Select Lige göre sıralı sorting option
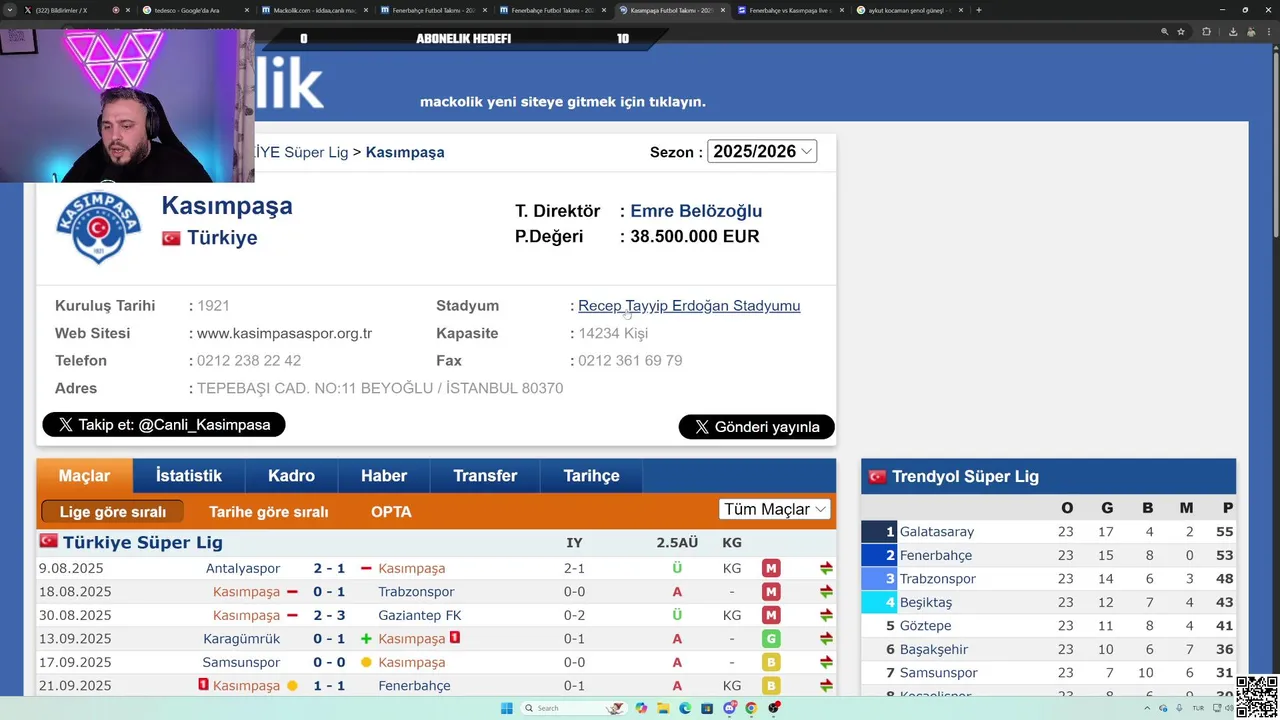 point(113,512)
